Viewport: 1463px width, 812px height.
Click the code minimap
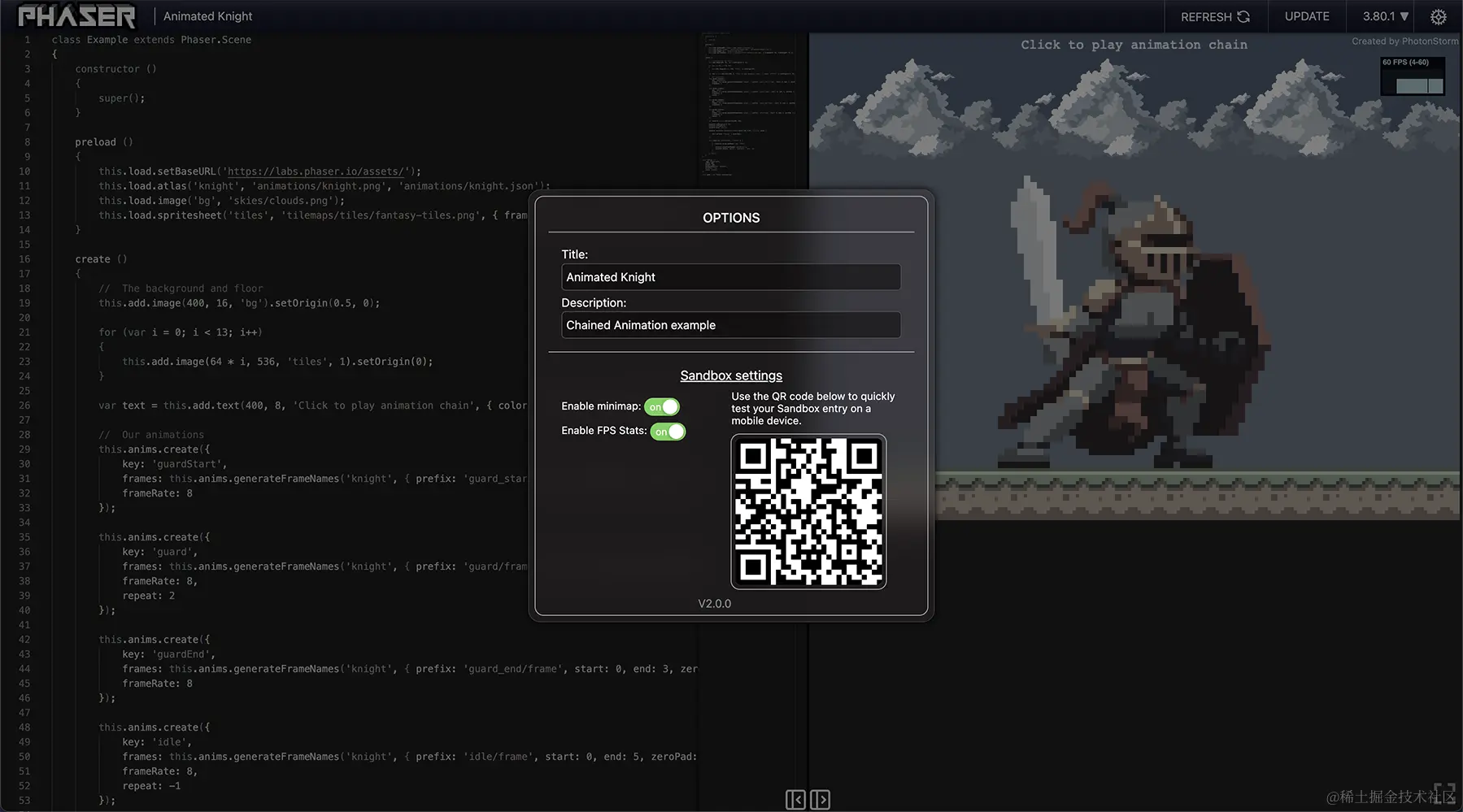749,103
